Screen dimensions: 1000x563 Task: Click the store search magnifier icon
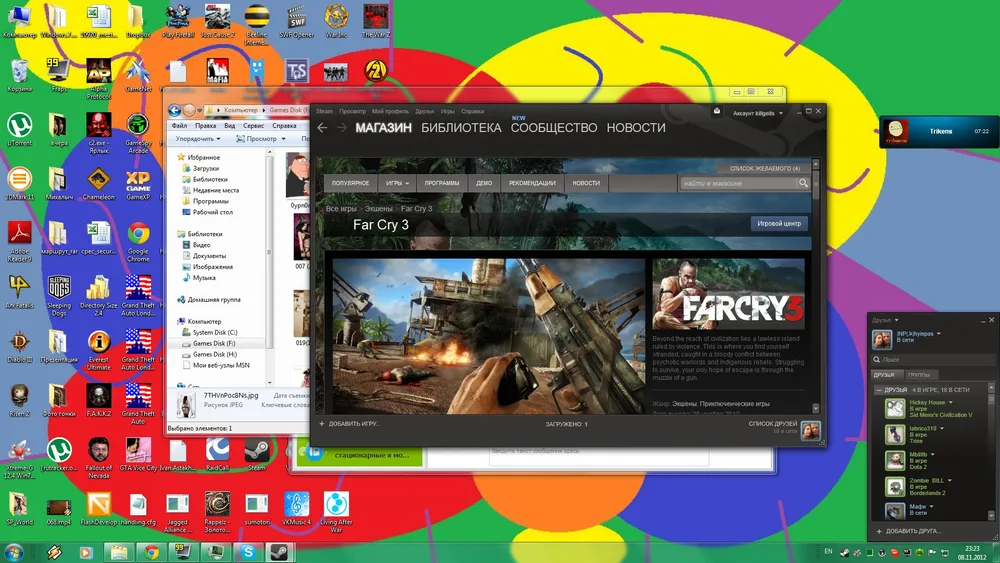tap(803, 183)
